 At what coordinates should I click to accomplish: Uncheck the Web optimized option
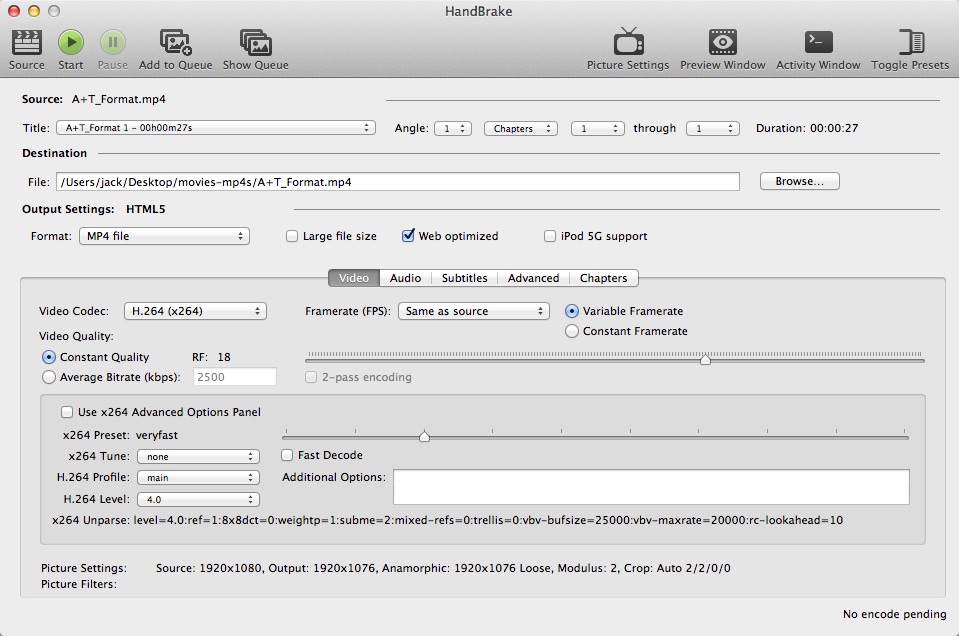click(x=408, y=237)
